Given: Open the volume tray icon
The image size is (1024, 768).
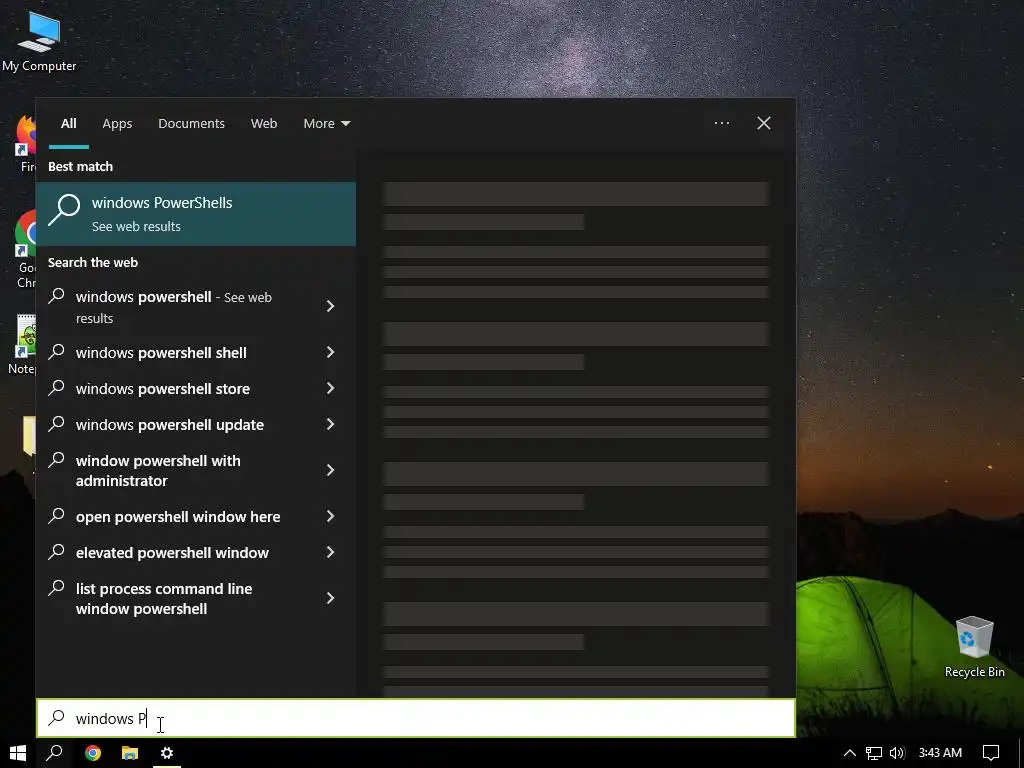Looking at the screenshot, I should [897, 753].
